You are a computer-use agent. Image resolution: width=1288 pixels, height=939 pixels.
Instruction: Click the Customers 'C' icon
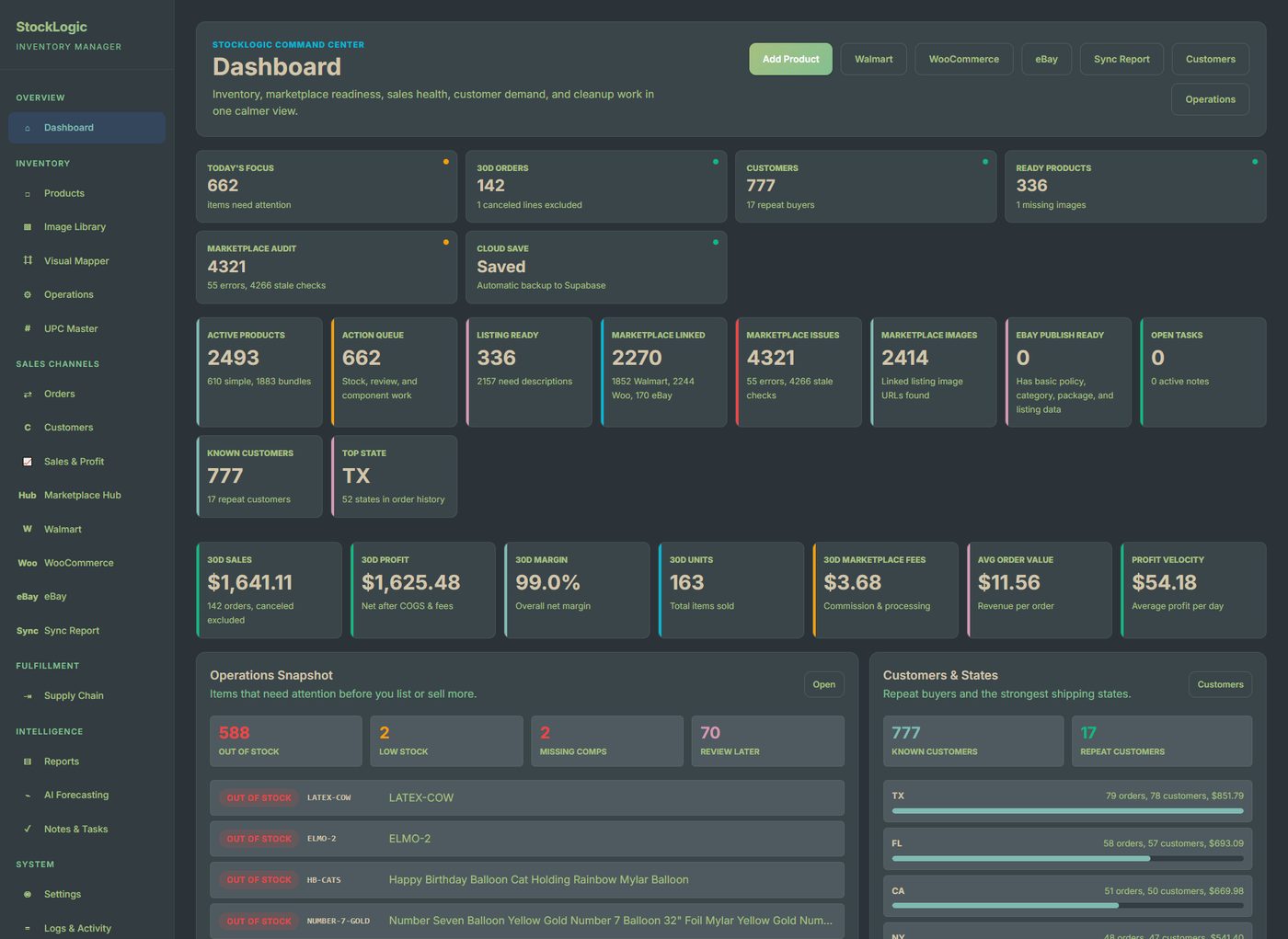[x=28, y=428]
